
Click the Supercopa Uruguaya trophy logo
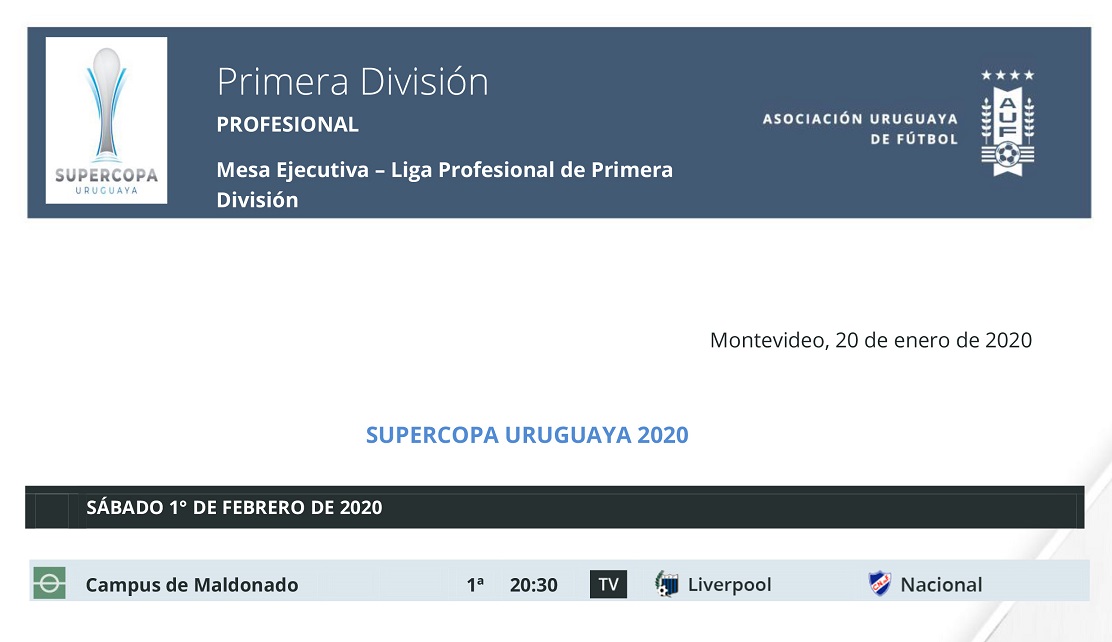click(x=106, y=121)
